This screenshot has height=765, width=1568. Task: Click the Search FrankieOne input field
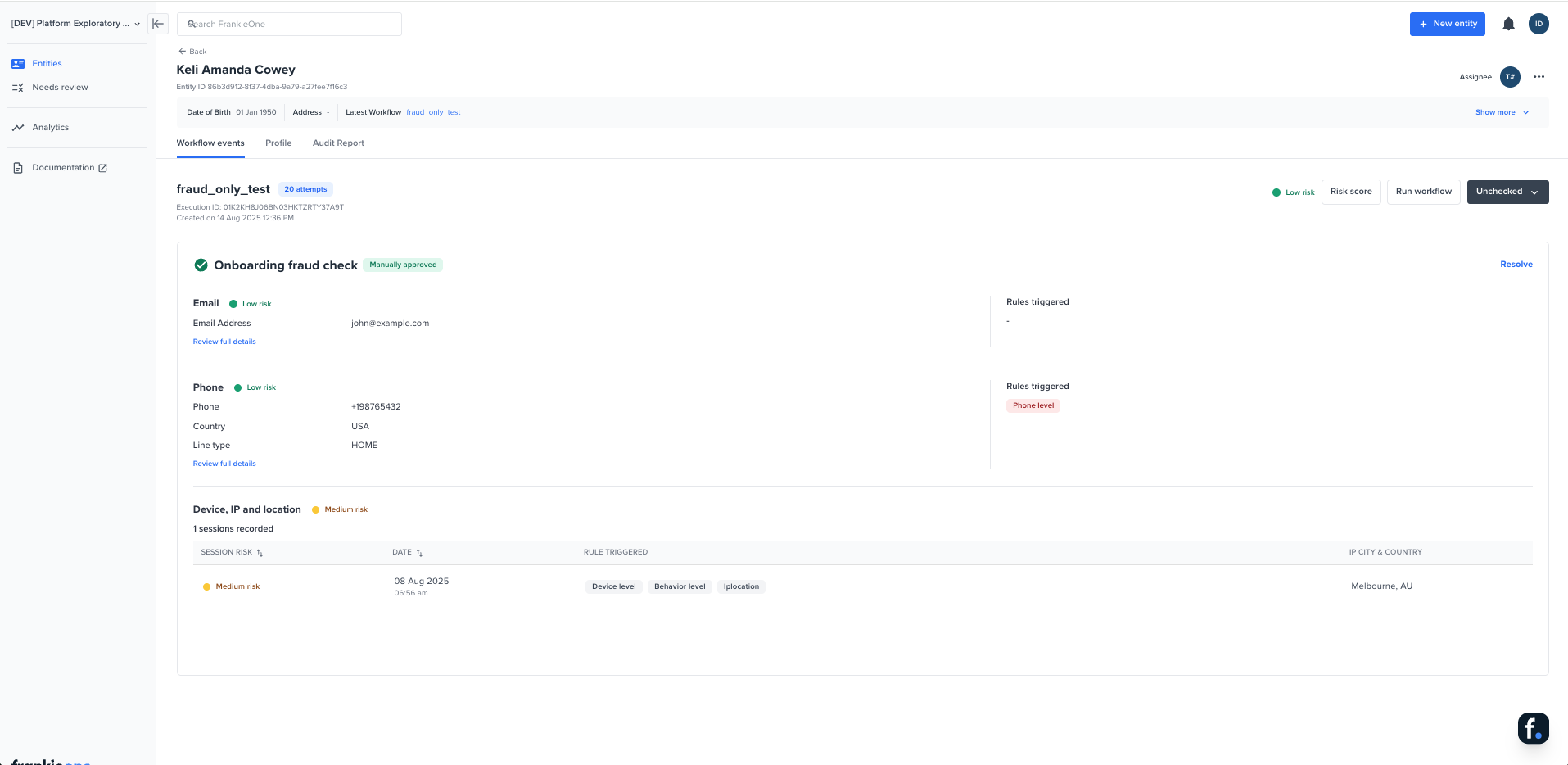pos(289,24)
